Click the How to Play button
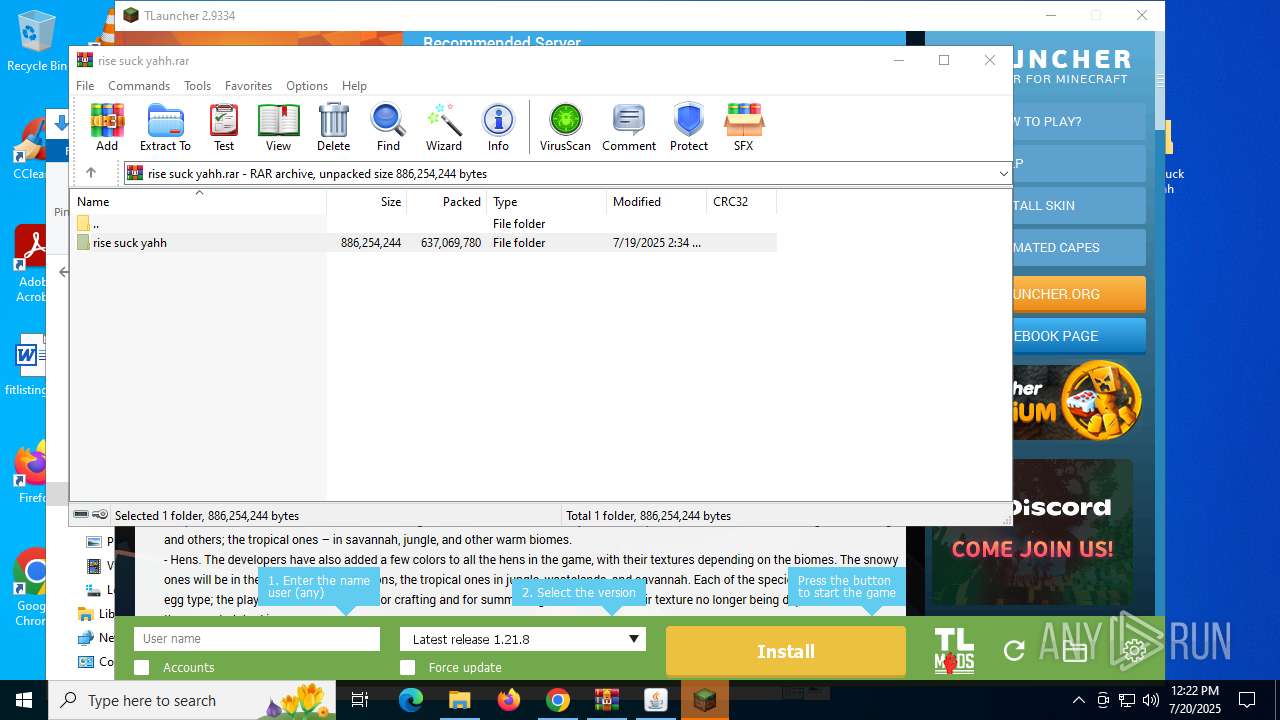This screenshot has width=1280, height=720. (1079, 121)
